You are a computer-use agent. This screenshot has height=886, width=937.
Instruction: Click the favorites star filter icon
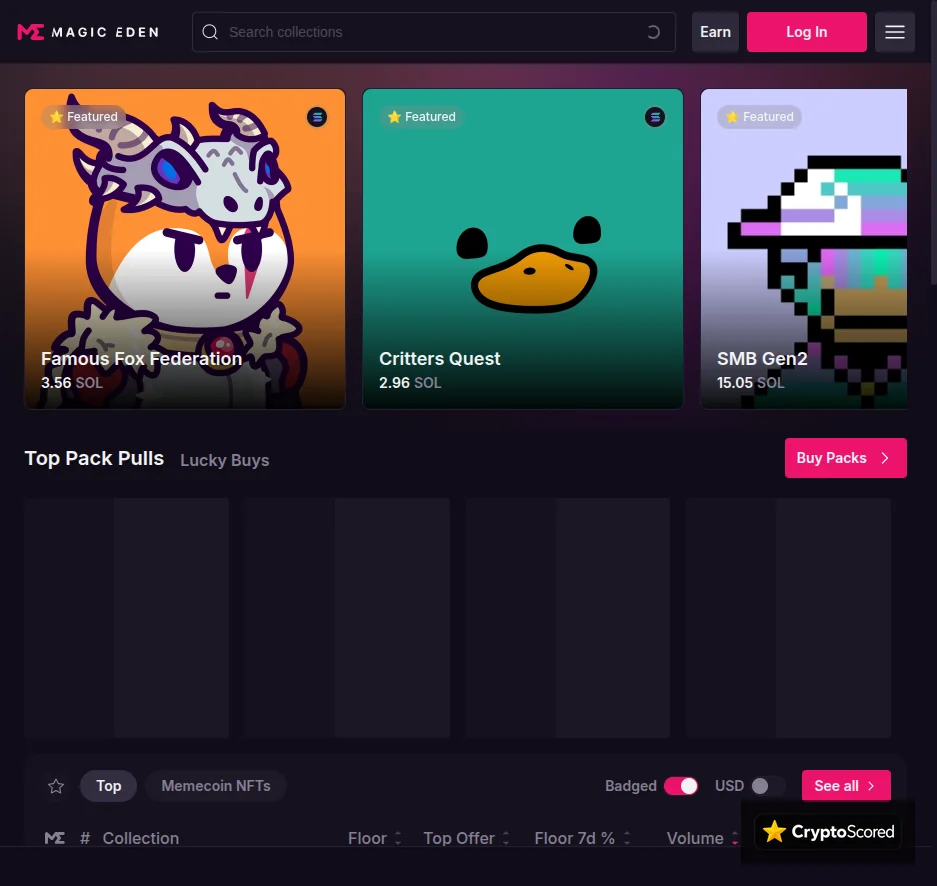click(x=56, y=786)
